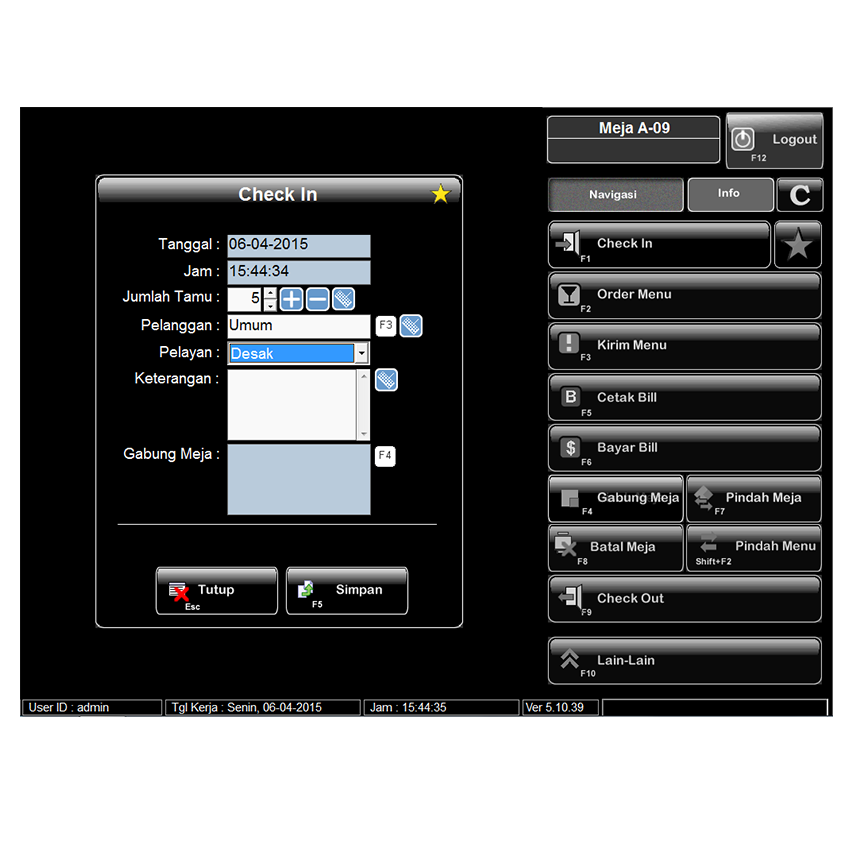Click inside the Keterangan text area

pyautogui.click(x=291, y=404)
